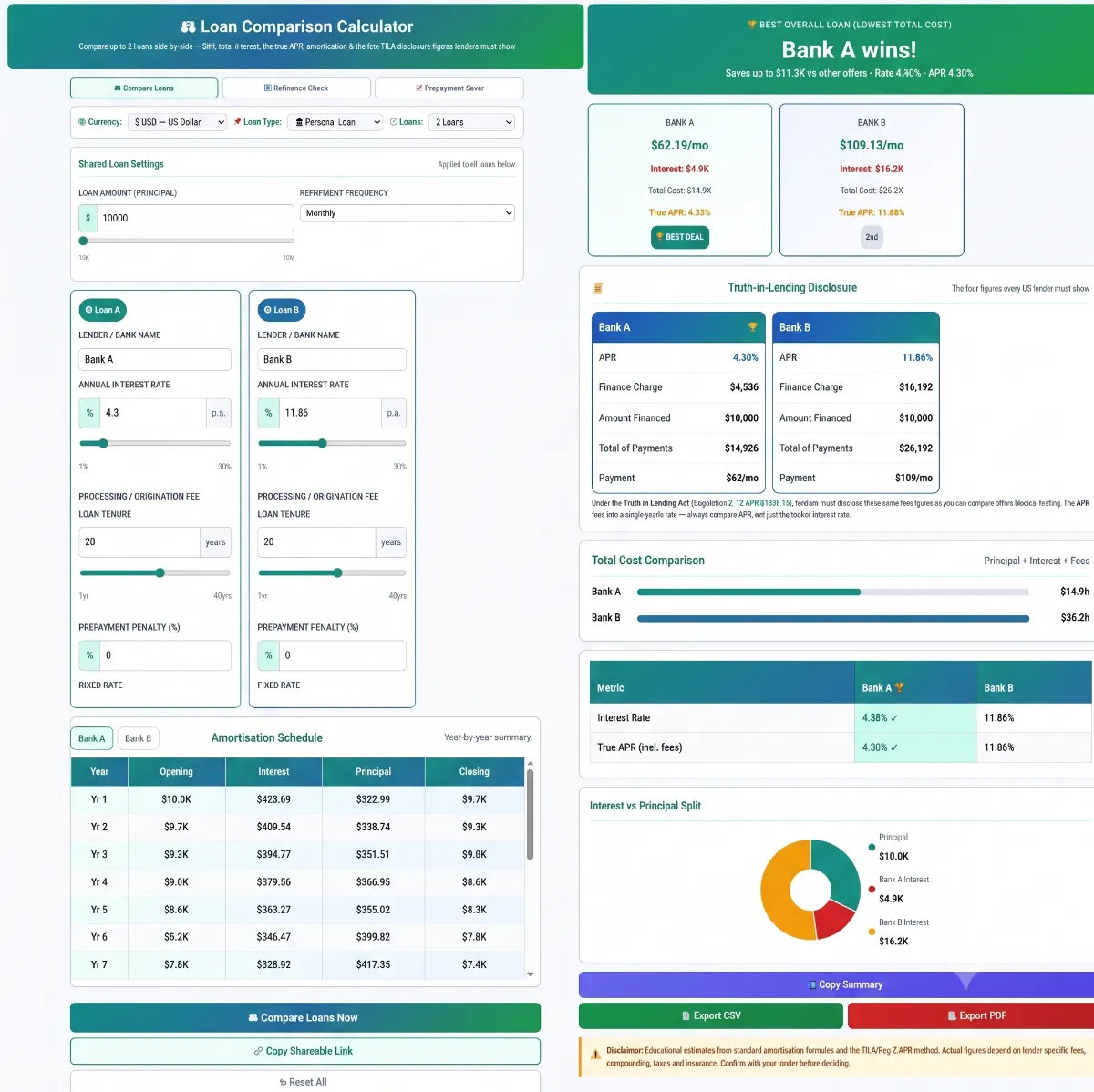Click the Reset All button
1094x1092 pixels.
tap(305, 1082)
